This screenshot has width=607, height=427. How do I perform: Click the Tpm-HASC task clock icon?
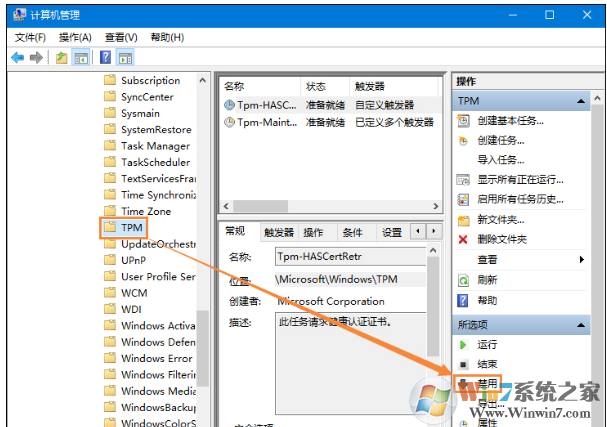click(230, 105)
